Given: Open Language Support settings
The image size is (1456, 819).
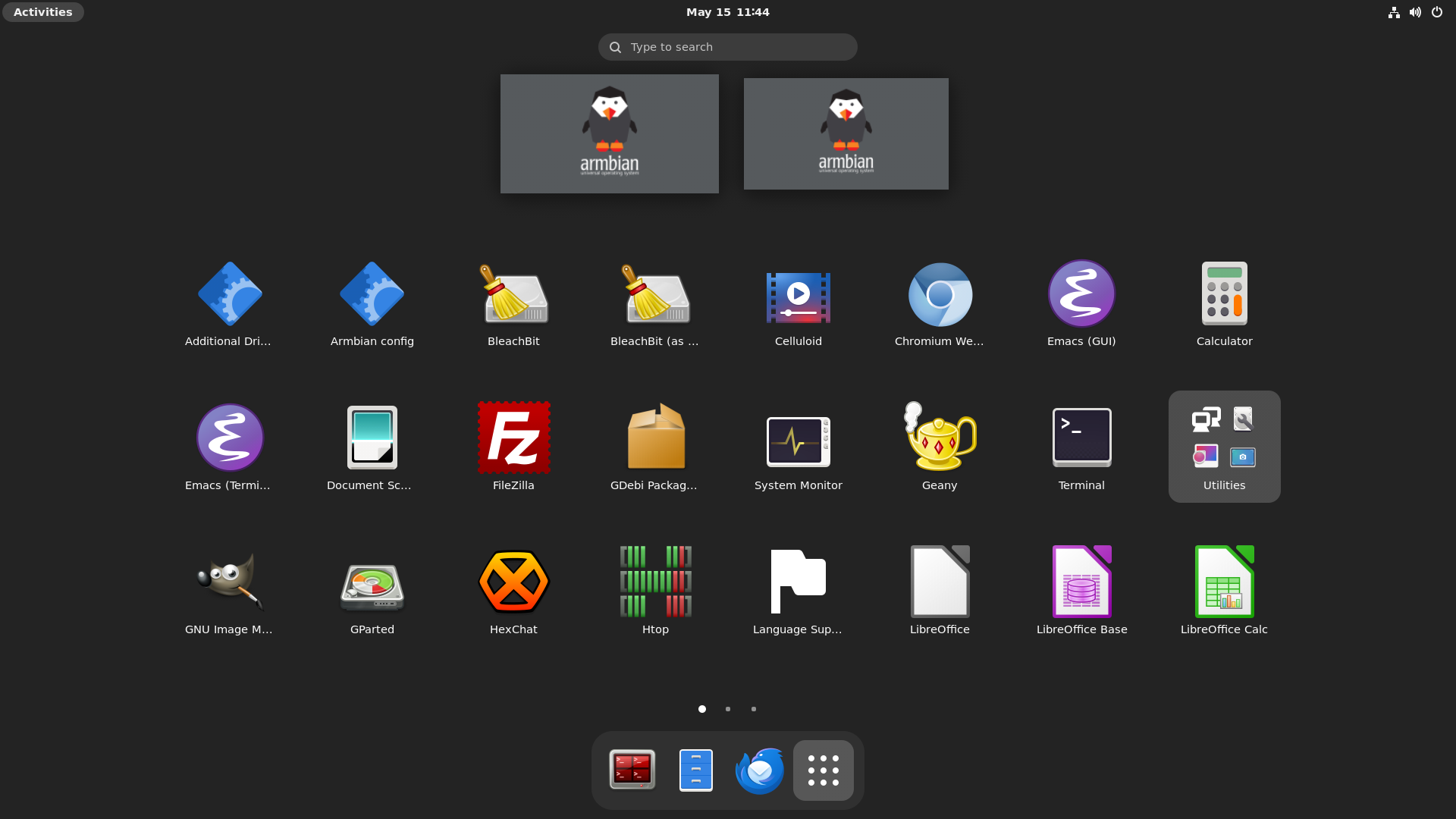Looking at the screenshot, I should point(798,591).
